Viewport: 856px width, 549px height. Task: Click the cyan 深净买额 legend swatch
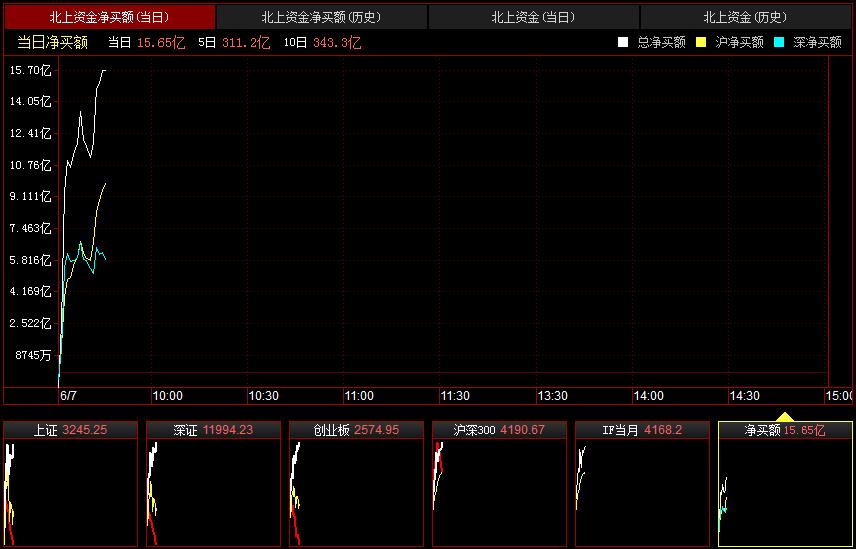(x=778, y=42)
